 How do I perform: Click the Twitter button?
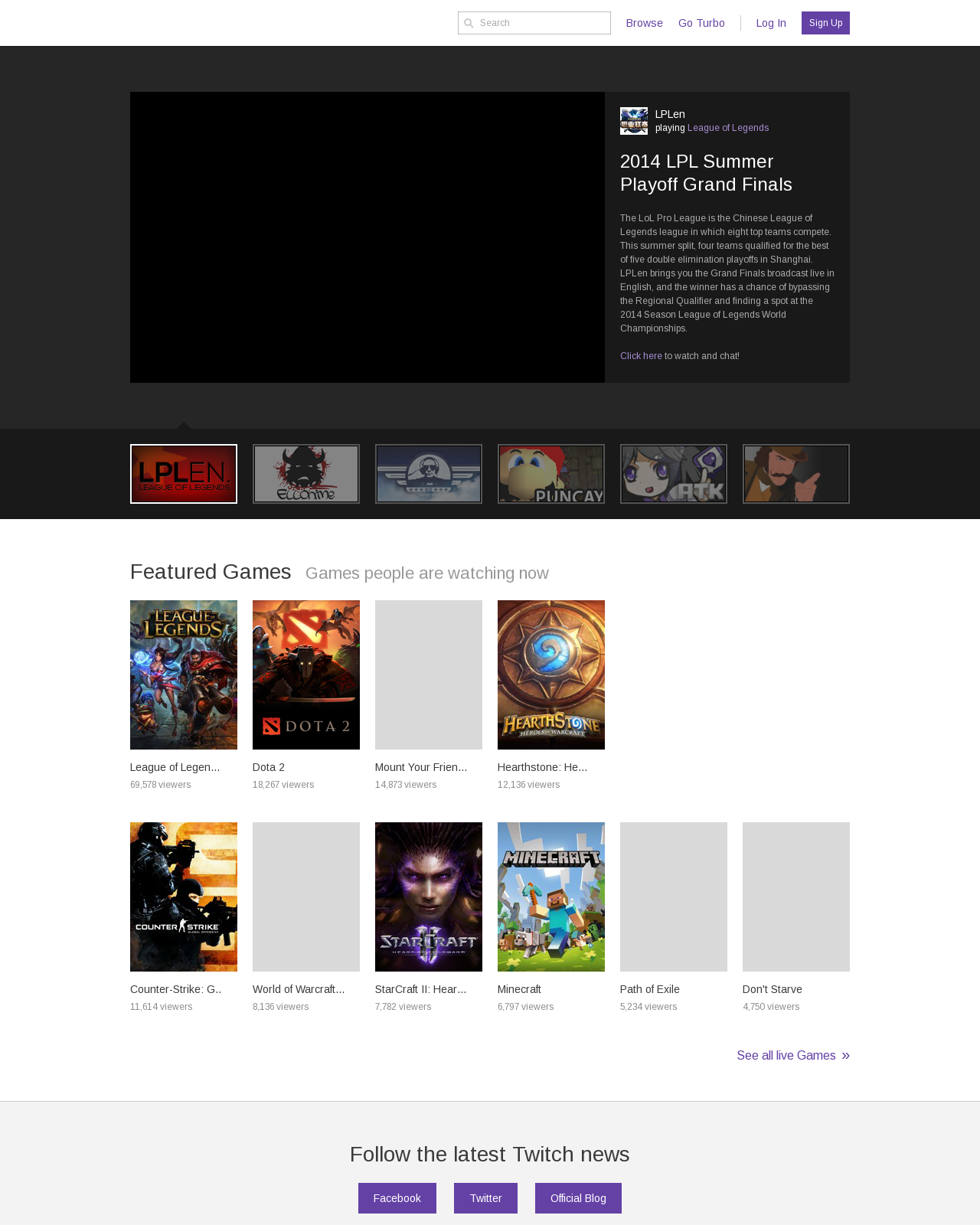click(485, 1198)
